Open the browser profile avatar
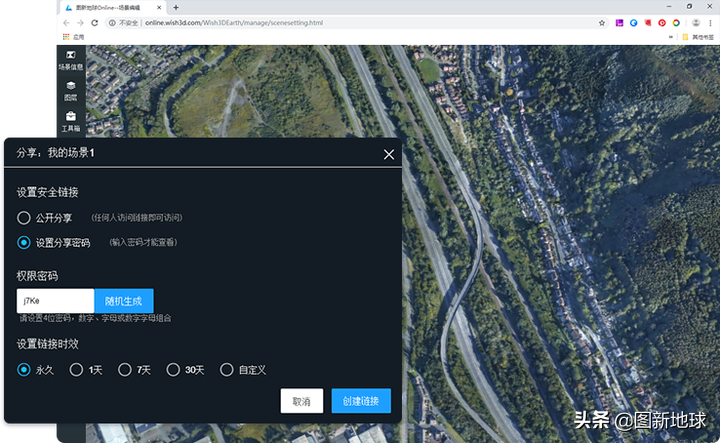Image resolution: width=720 pixels, height=443 pixels. click(x=696, y=23)
